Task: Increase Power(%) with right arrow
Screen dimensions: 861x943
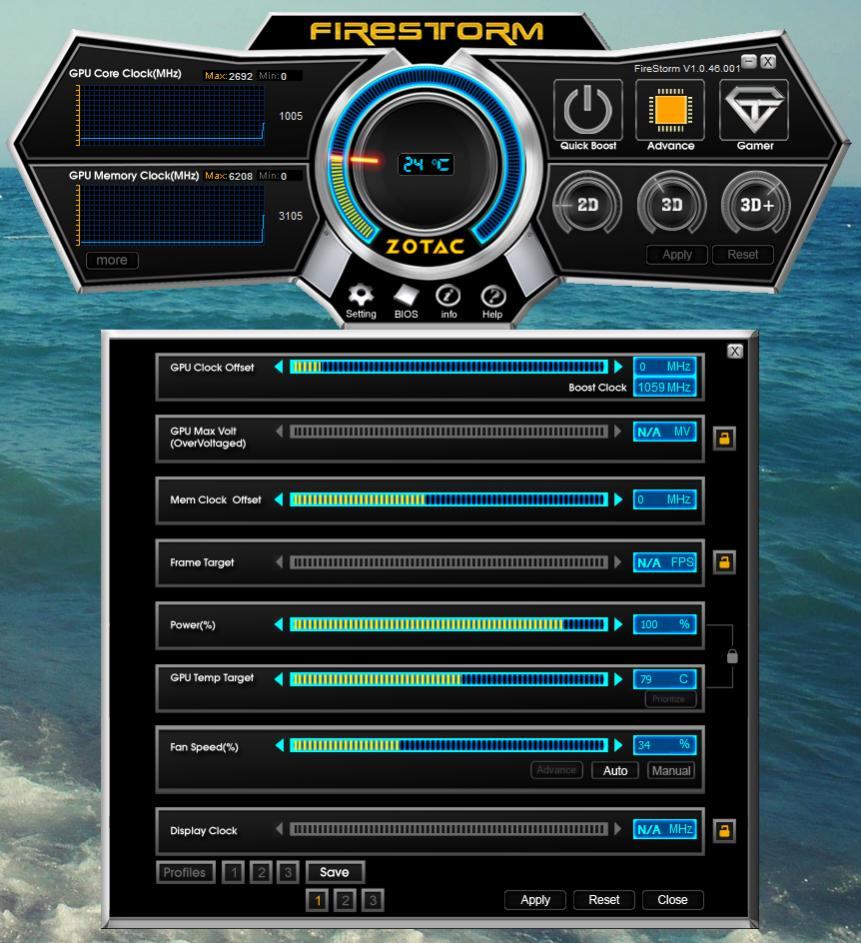Action: coord(618,624)
